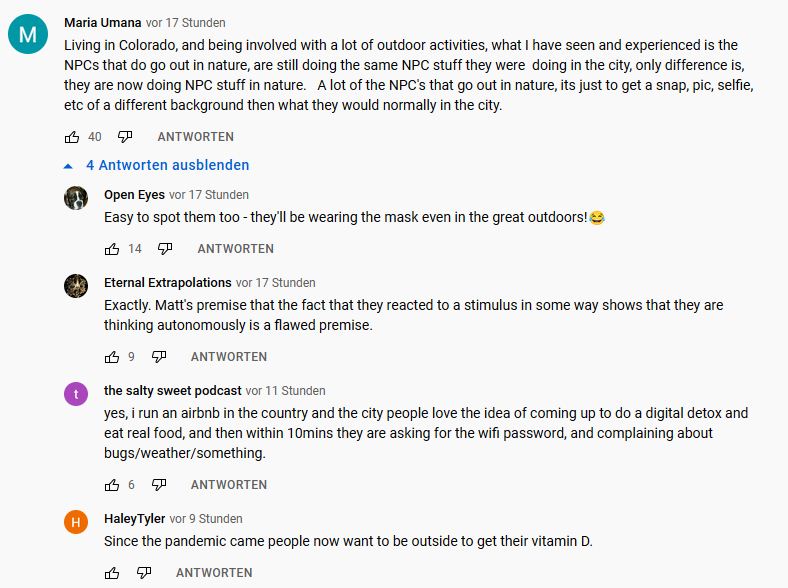The height and width of the screenshot is (588, 788).
Task: Like Open Eyes' mask reply
Action: 112,249
